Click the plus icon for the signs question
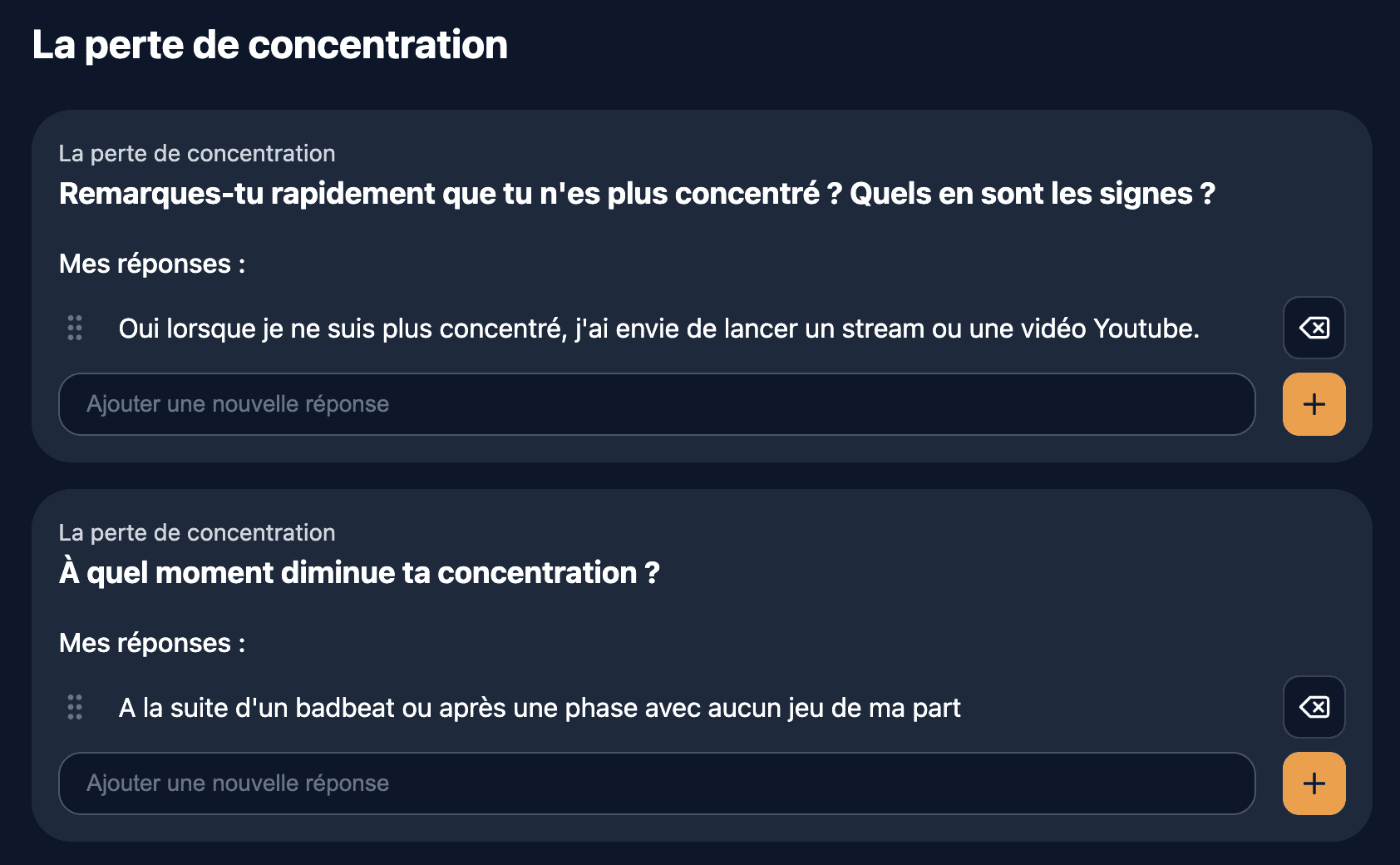The height and width of the screenshot is (865, 1400). point(1314,404)
